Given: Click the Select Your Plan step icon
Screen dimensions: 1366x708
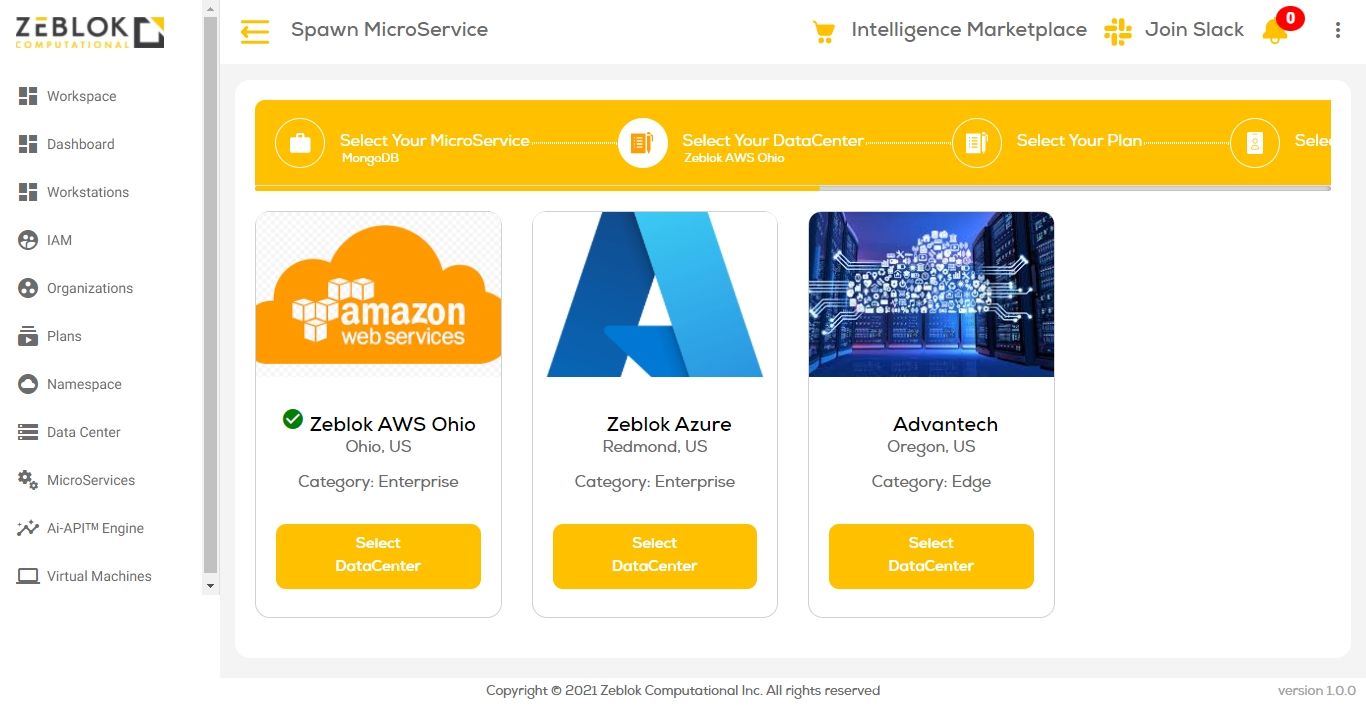Looking at the screenshot, I should 977,143.
